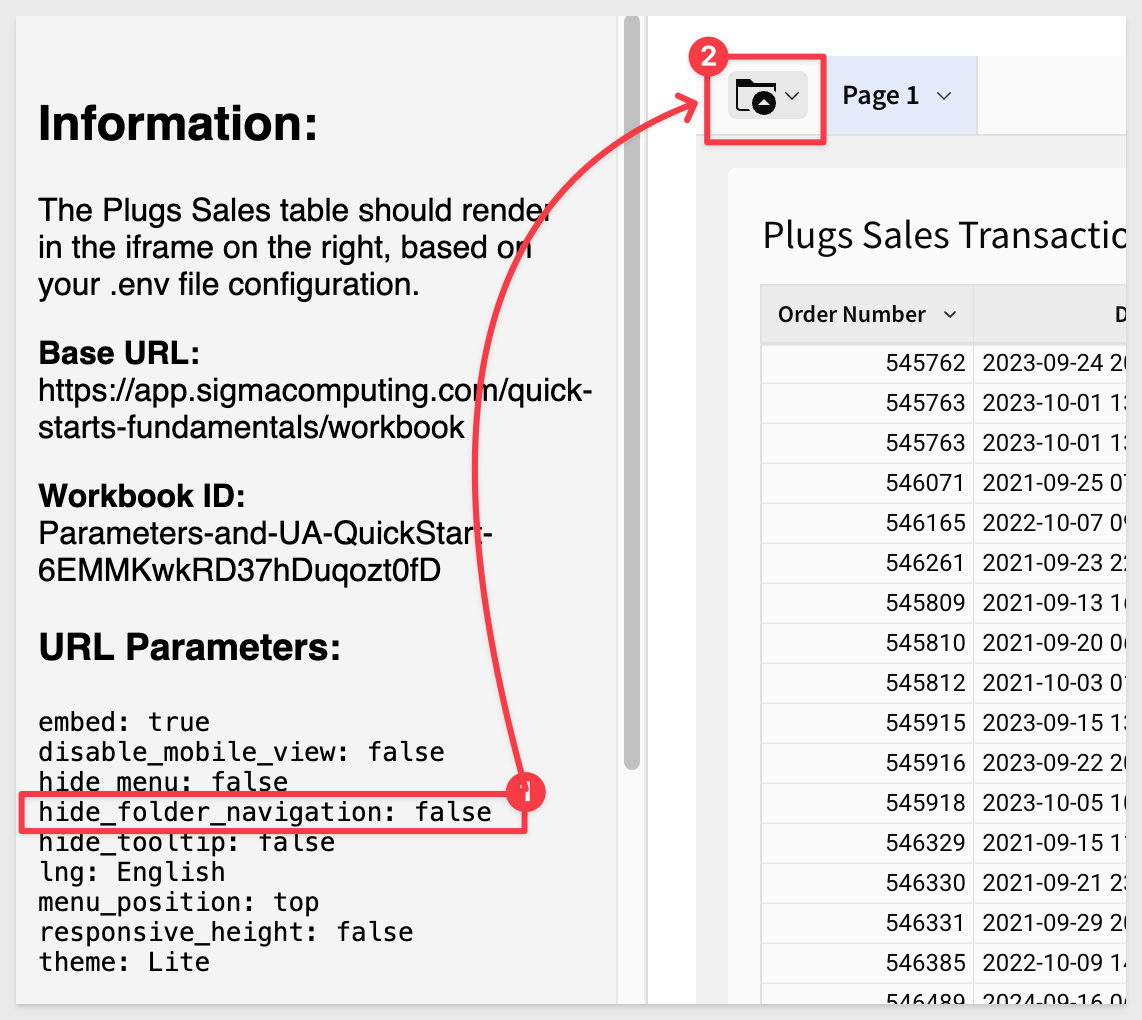Select order number cell 545762

coord(867,363)
